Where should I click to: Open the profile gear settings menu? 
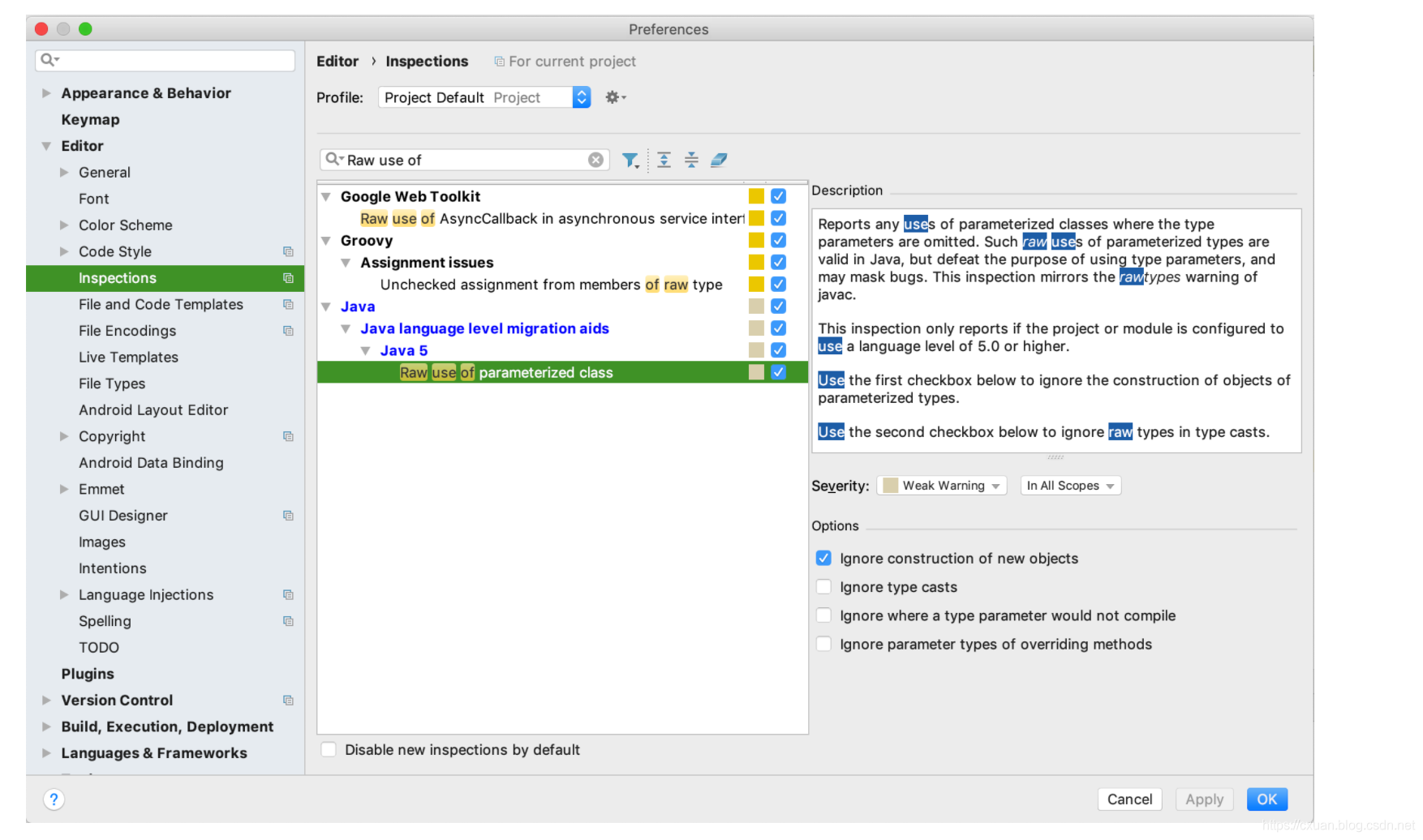pyautogui.click(x=616, y=97)
